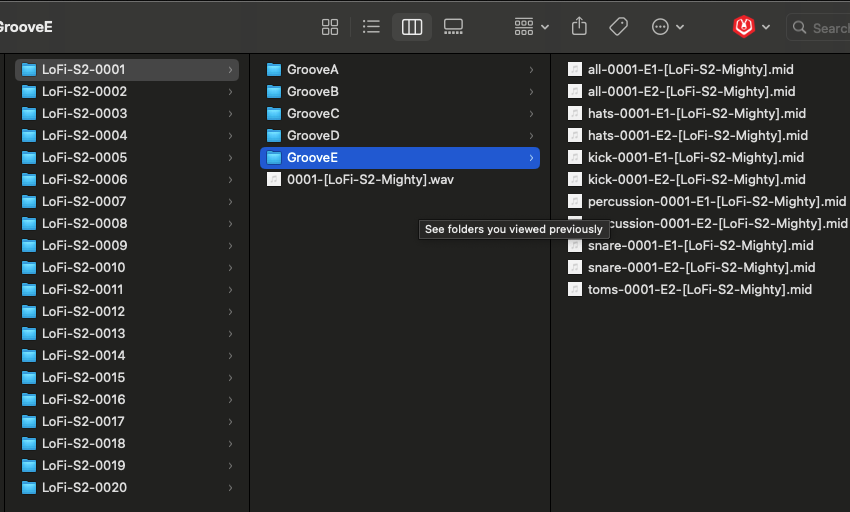The width and height of the screenshot is (850, 512).
Task: Switch to list view
Action: pyautogui.click(x=371, y=27)
